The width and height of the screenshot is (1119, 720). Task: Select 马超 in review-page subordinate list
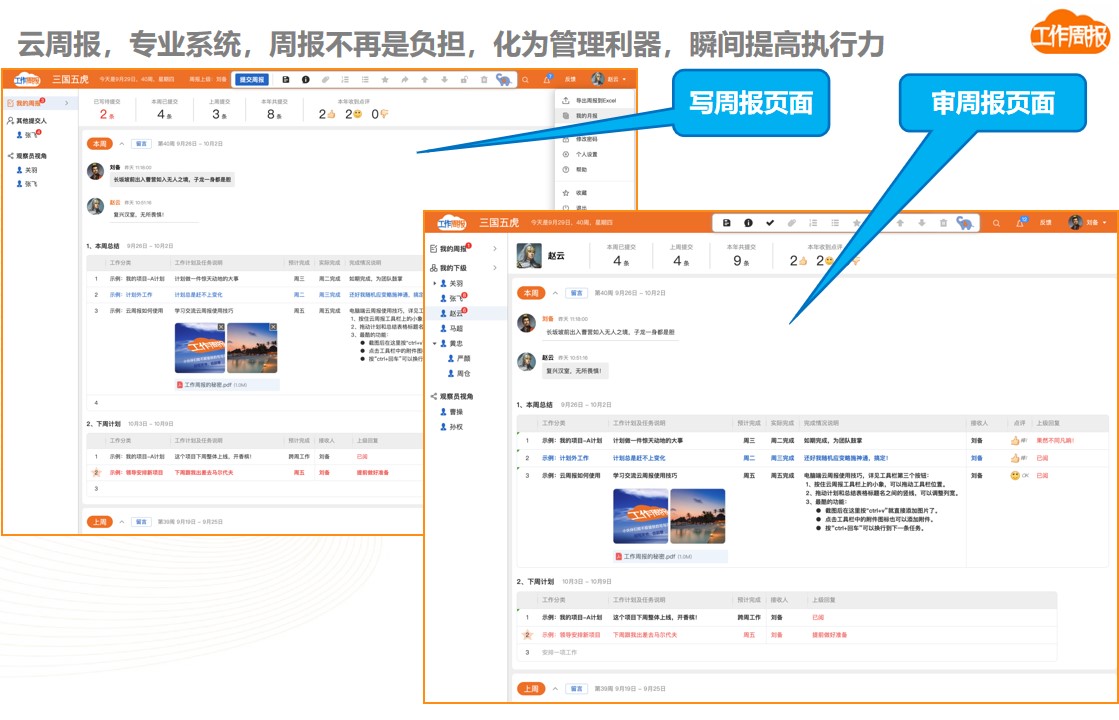click(452, 328)
